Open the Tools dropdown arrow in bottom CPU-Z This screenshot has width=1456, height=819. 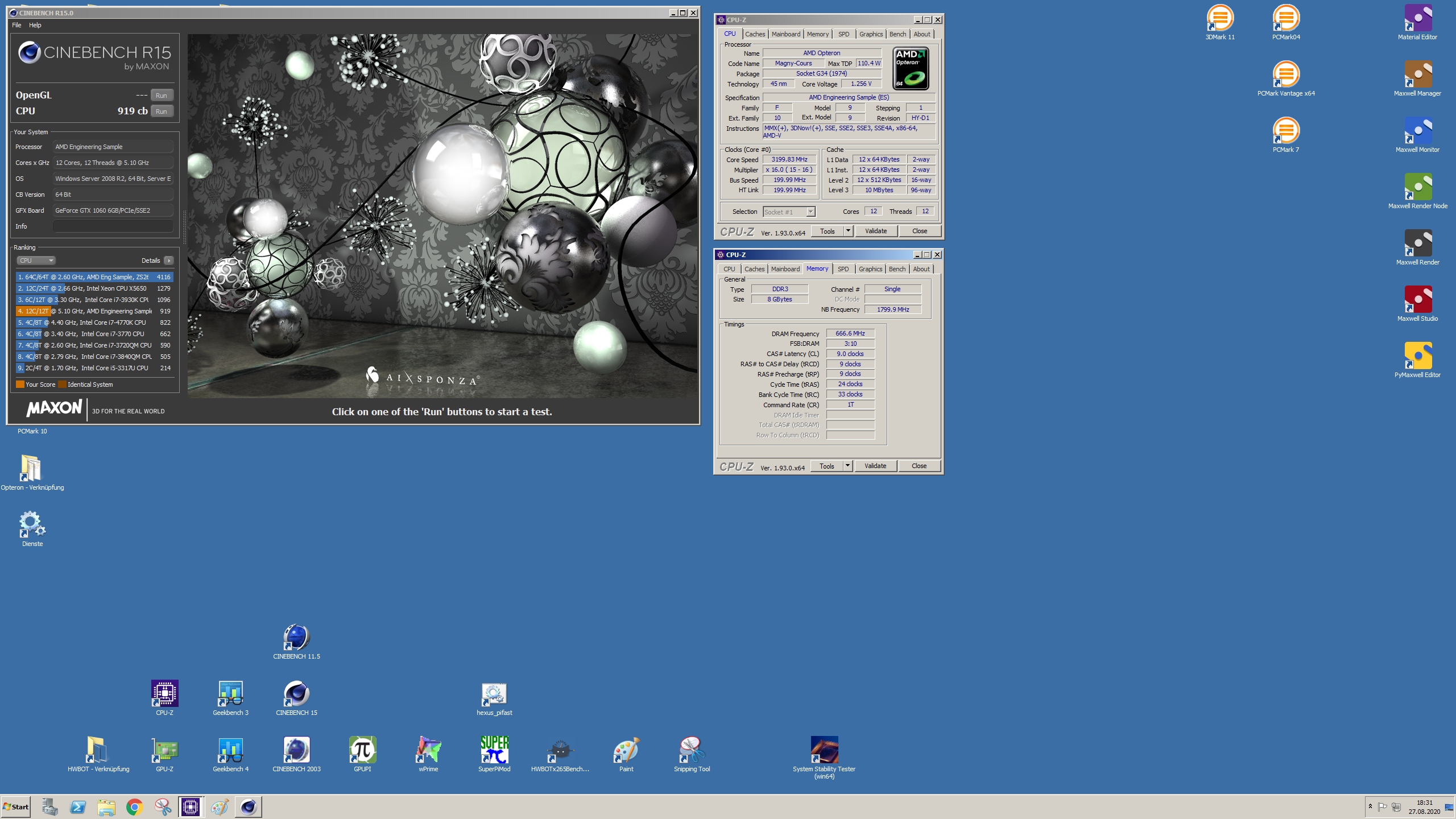(x=847, y=466)
